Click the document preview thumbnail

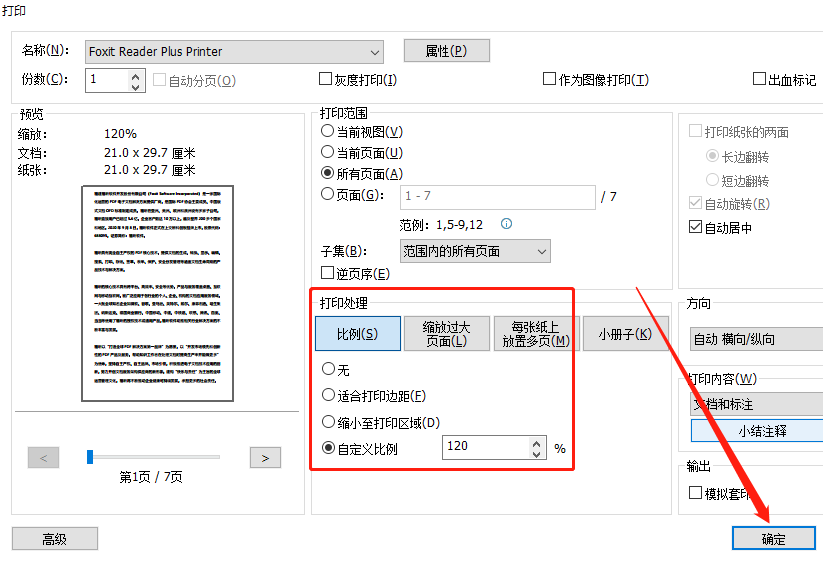(x=157, y=294)
